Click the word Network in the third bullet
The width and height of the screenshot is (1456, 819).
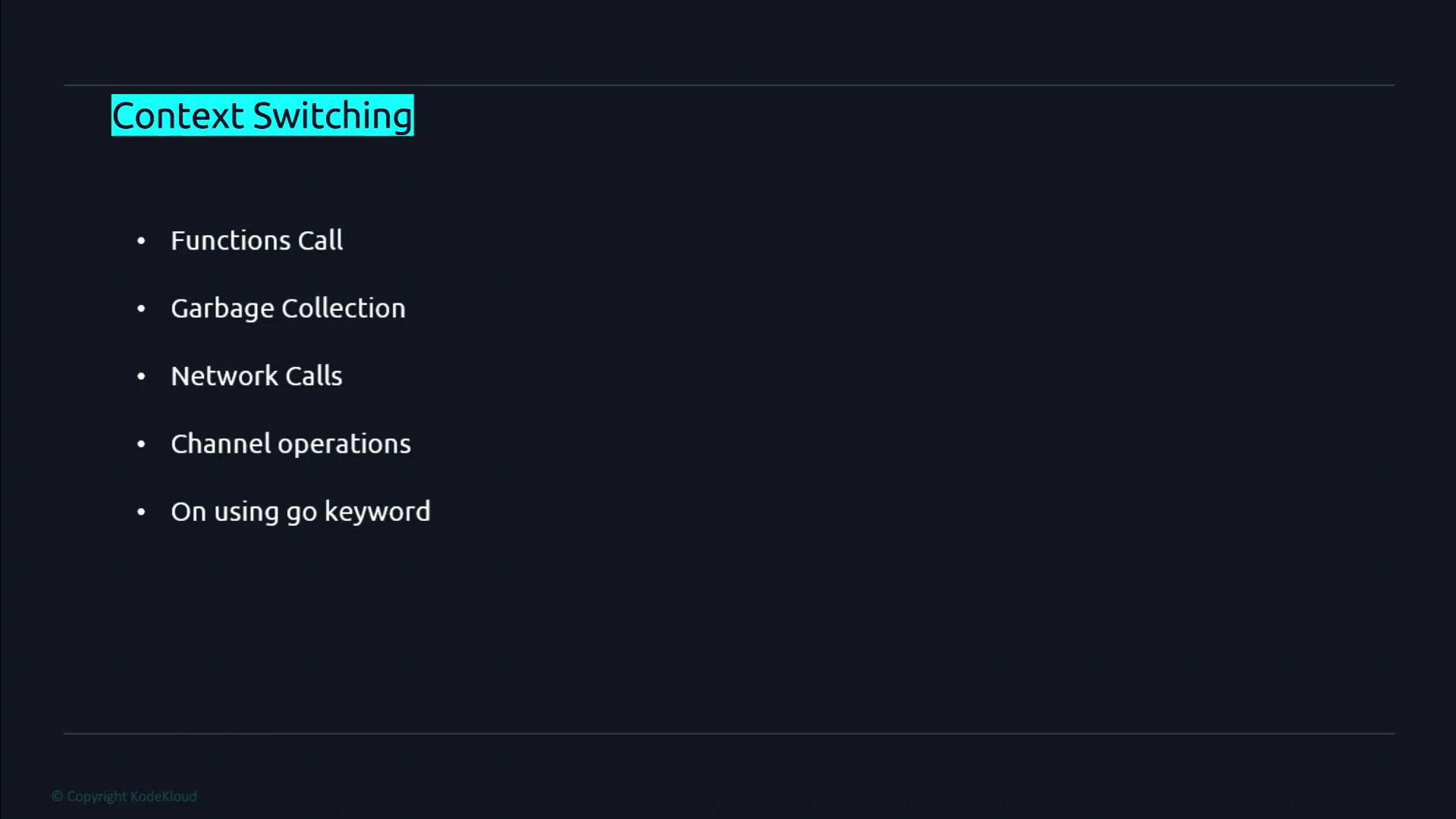[224, 376]
